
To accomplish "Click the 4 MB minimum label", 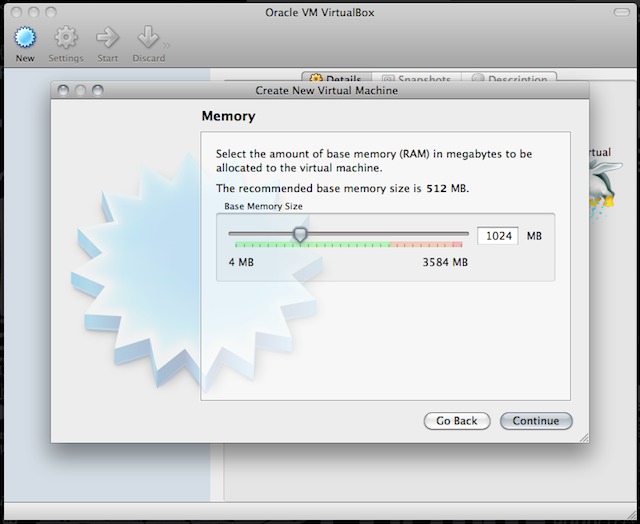I will click(241, 262).
